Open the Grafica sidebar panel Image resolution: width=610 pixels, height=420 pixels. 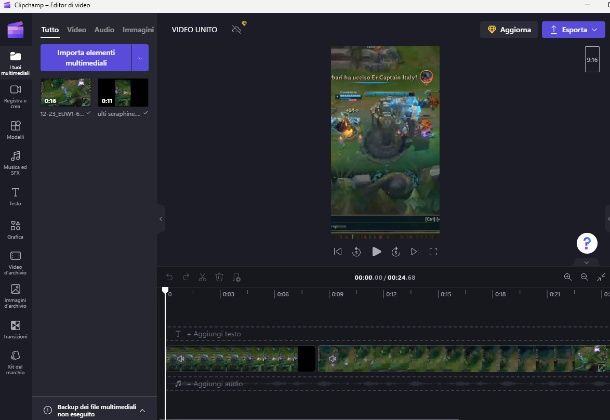(x=15, y=229)
